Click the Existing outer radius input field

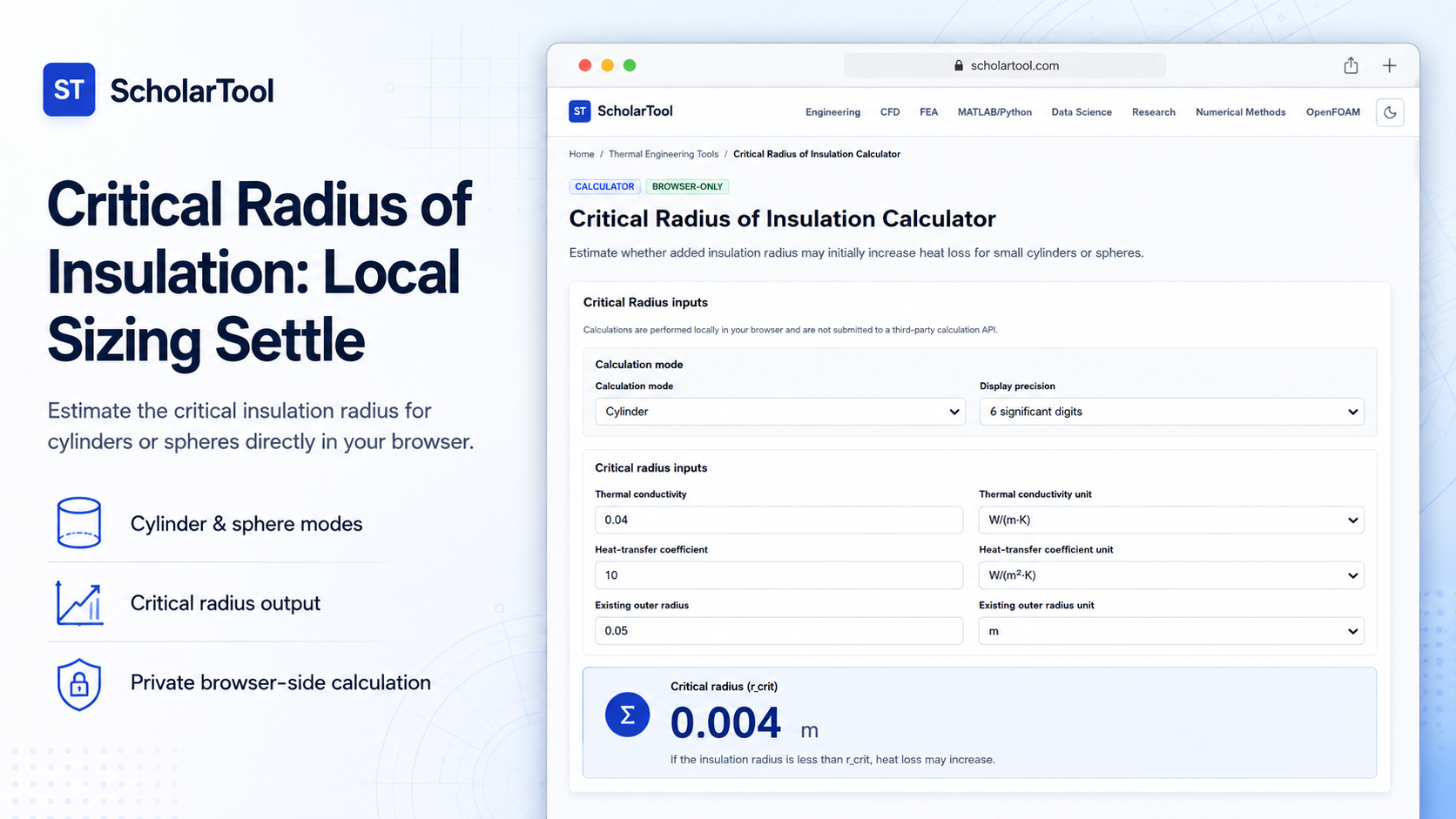tap(779, 631)
